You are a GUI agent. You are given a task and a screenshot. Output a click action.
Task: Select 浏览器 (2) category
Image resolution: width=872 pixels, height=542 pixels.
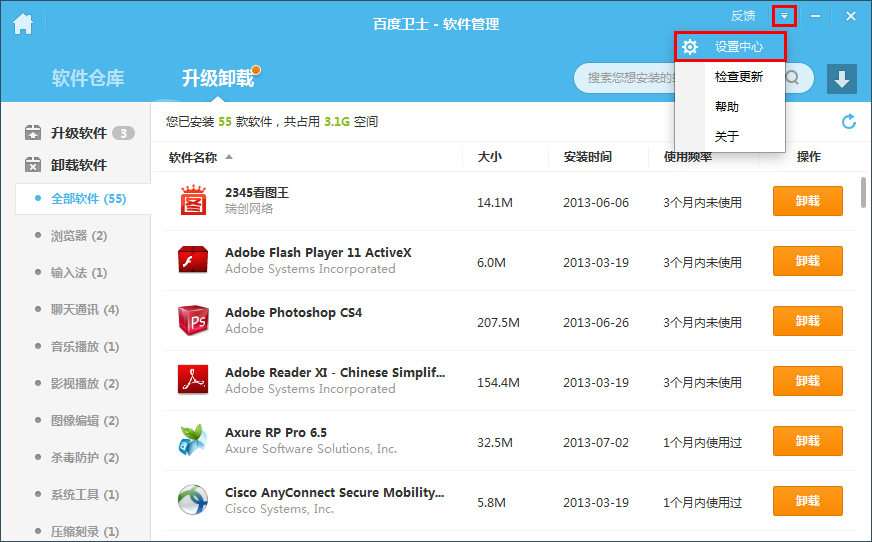coord(79,236)
